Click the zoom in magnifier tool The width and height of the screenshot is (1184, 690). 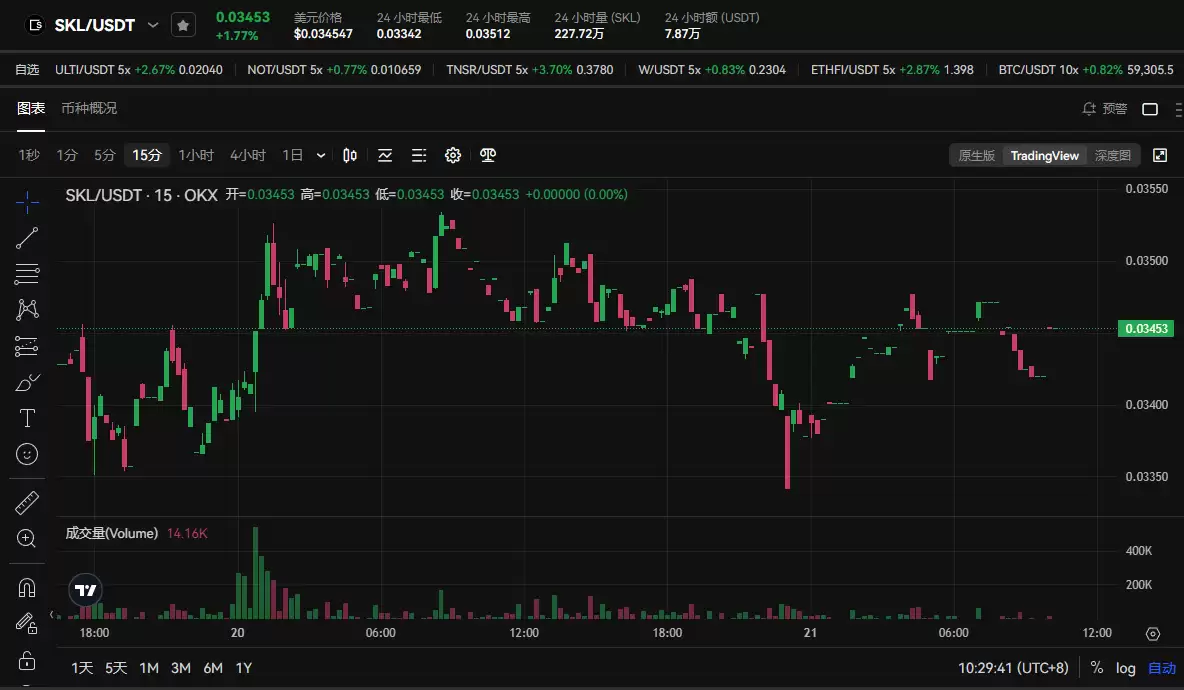pyautogui.click(x=27, y=539)
